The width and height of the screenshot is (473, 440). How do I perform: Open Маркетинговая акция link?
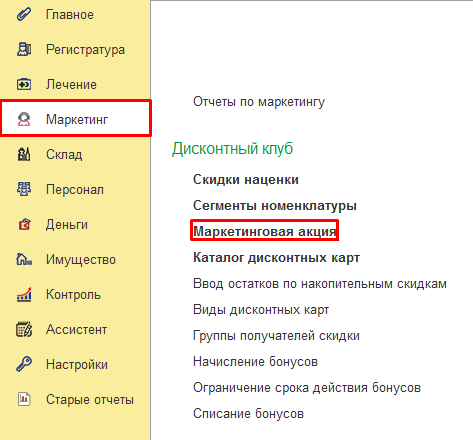pyautogui.click(x=265, y=231)
